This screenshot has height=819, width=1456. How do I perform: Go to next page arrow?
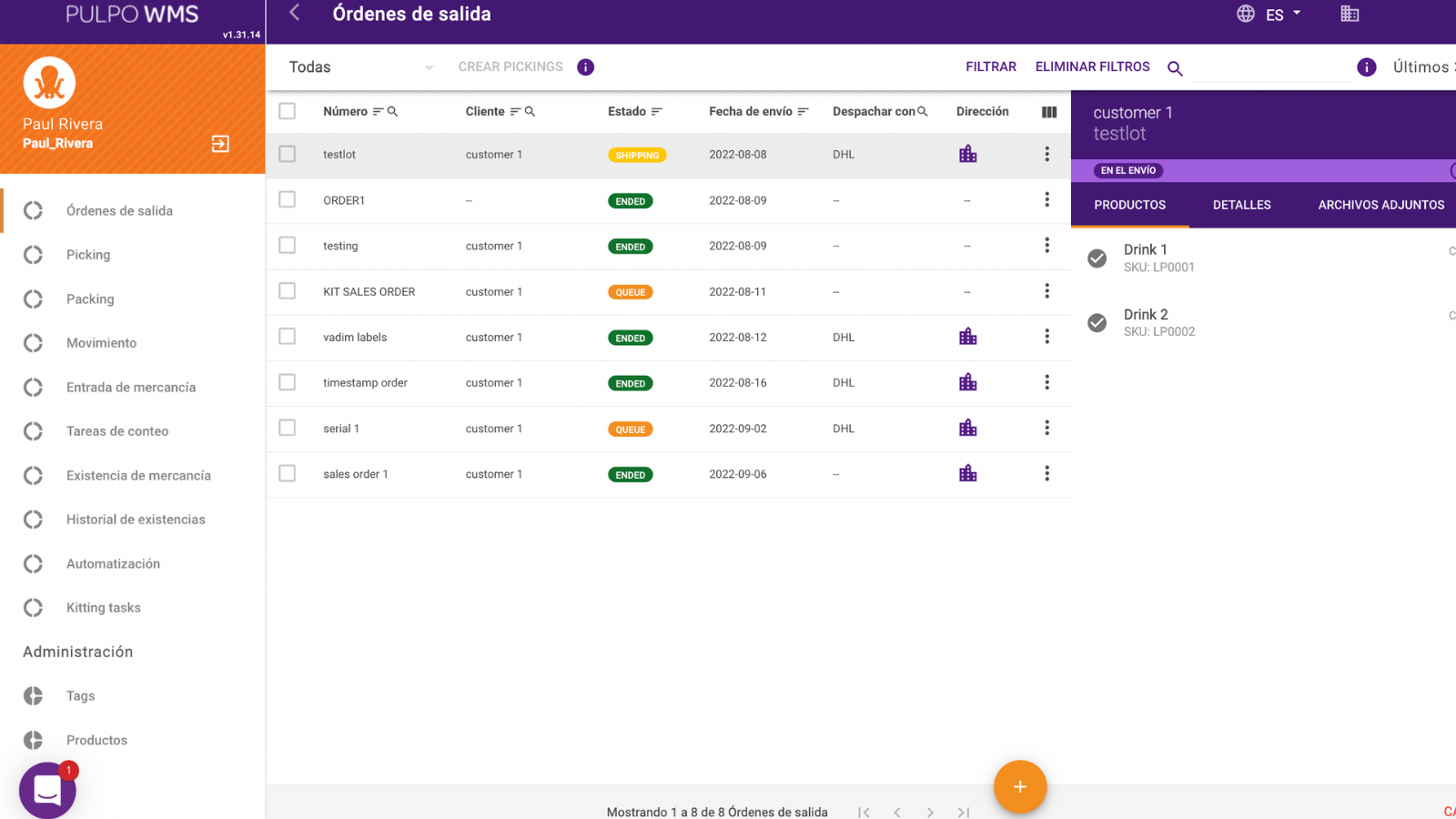click(x=930, y=812)
